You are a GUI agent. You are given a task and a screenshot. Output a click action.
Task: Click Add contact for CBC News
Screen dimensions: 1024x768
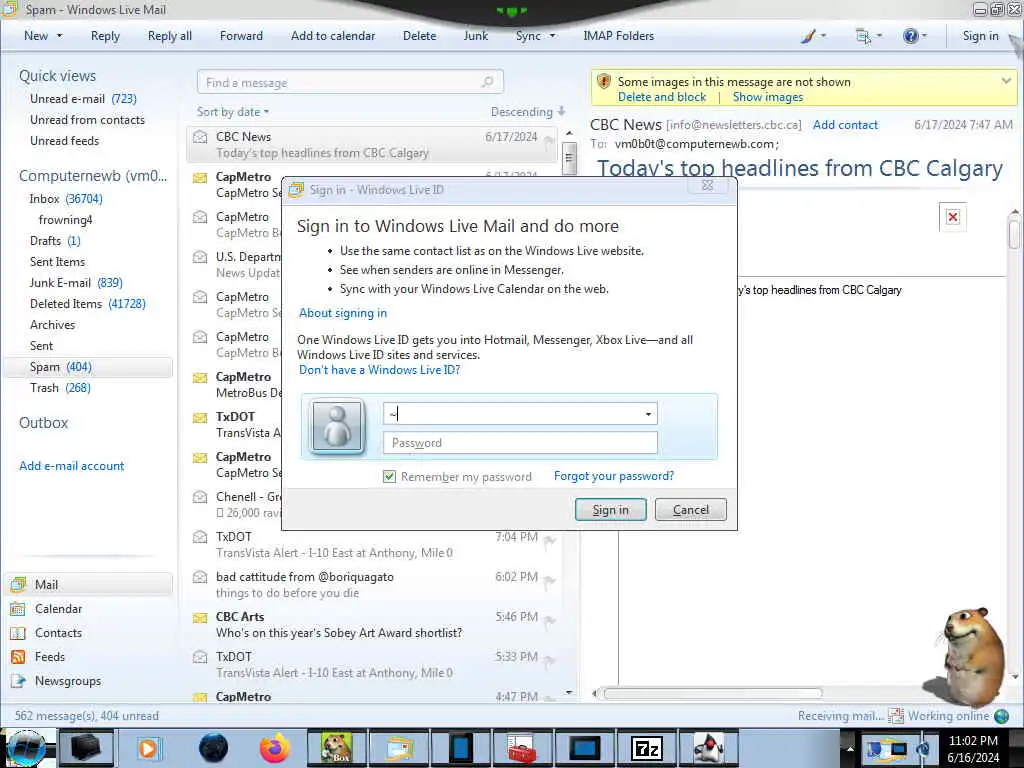coord(845,125)
